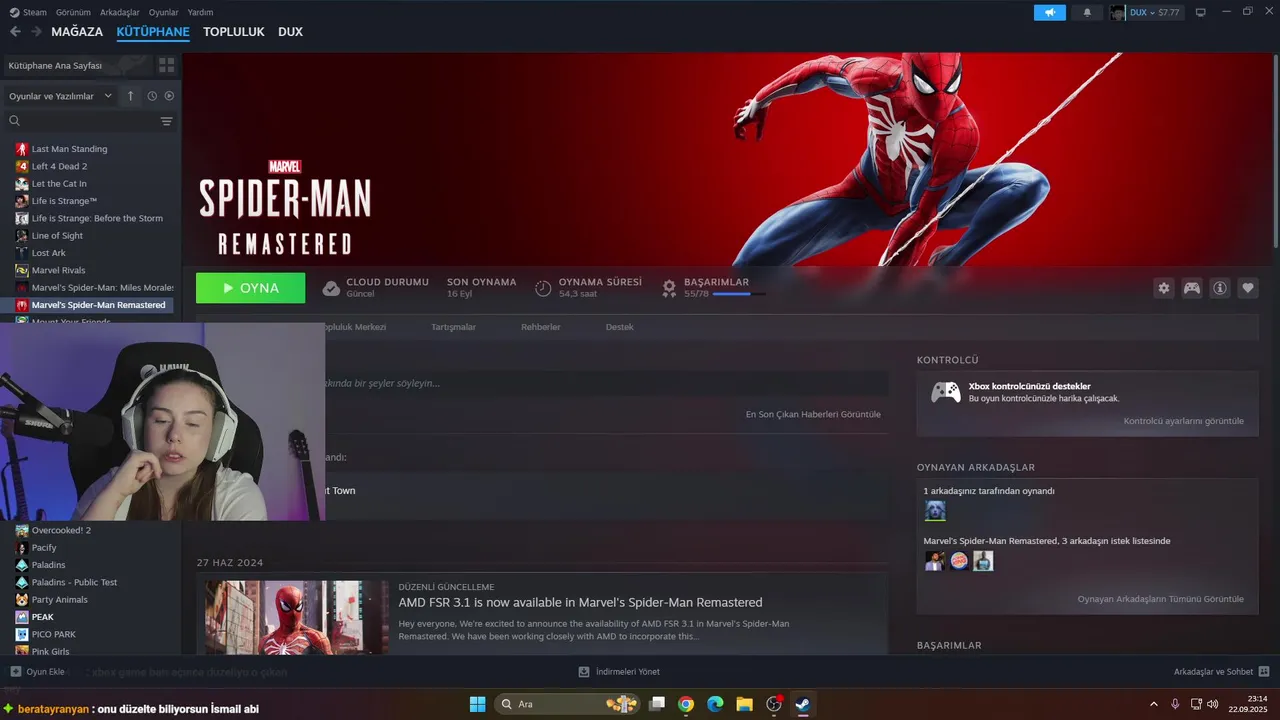Open the Windows Start button
This screenshot has height=720, width=1280.
[477, 704]
